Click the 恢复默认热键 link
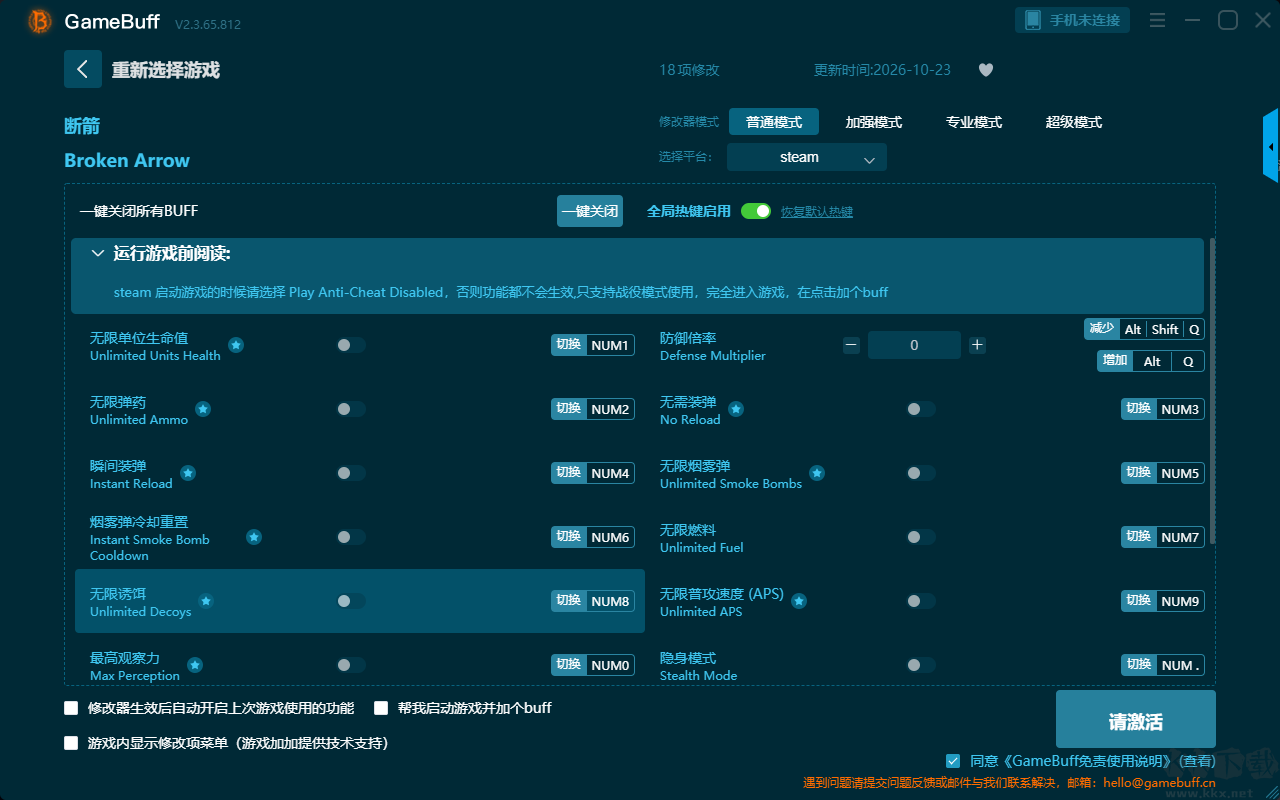 click(x=817, y=212)
